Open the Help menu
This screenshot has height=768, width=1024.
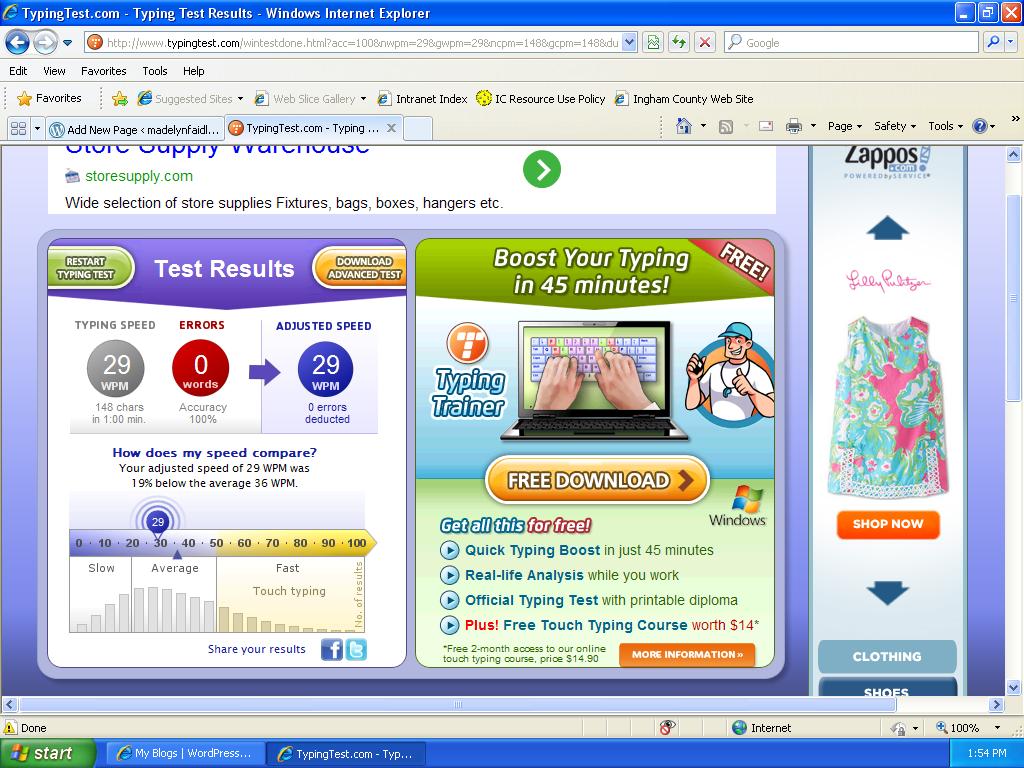point(193,71)
